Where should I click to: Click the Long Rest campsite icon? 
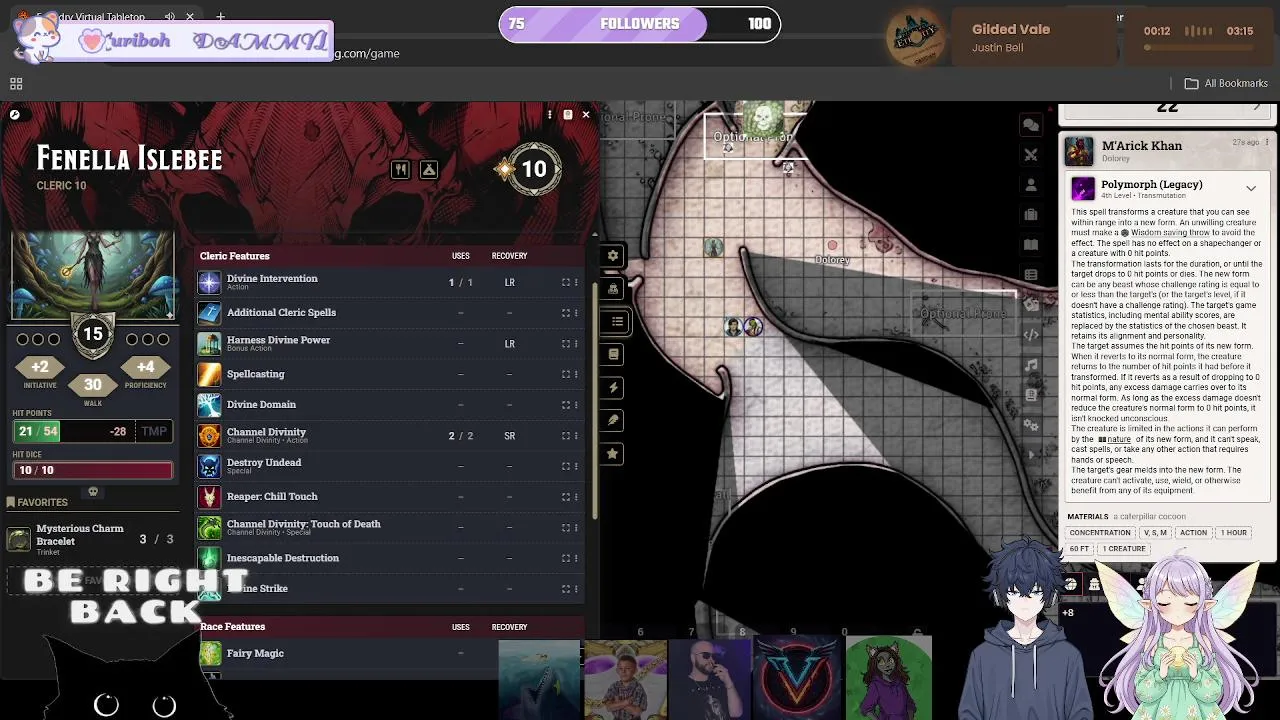[429, 169]
